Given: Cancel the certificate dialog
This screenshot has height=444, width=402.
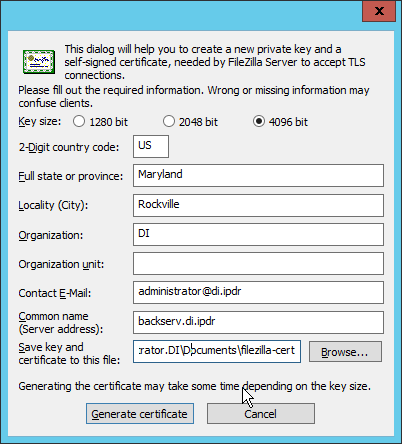Looking at the screenshot, I should point(261,414).
